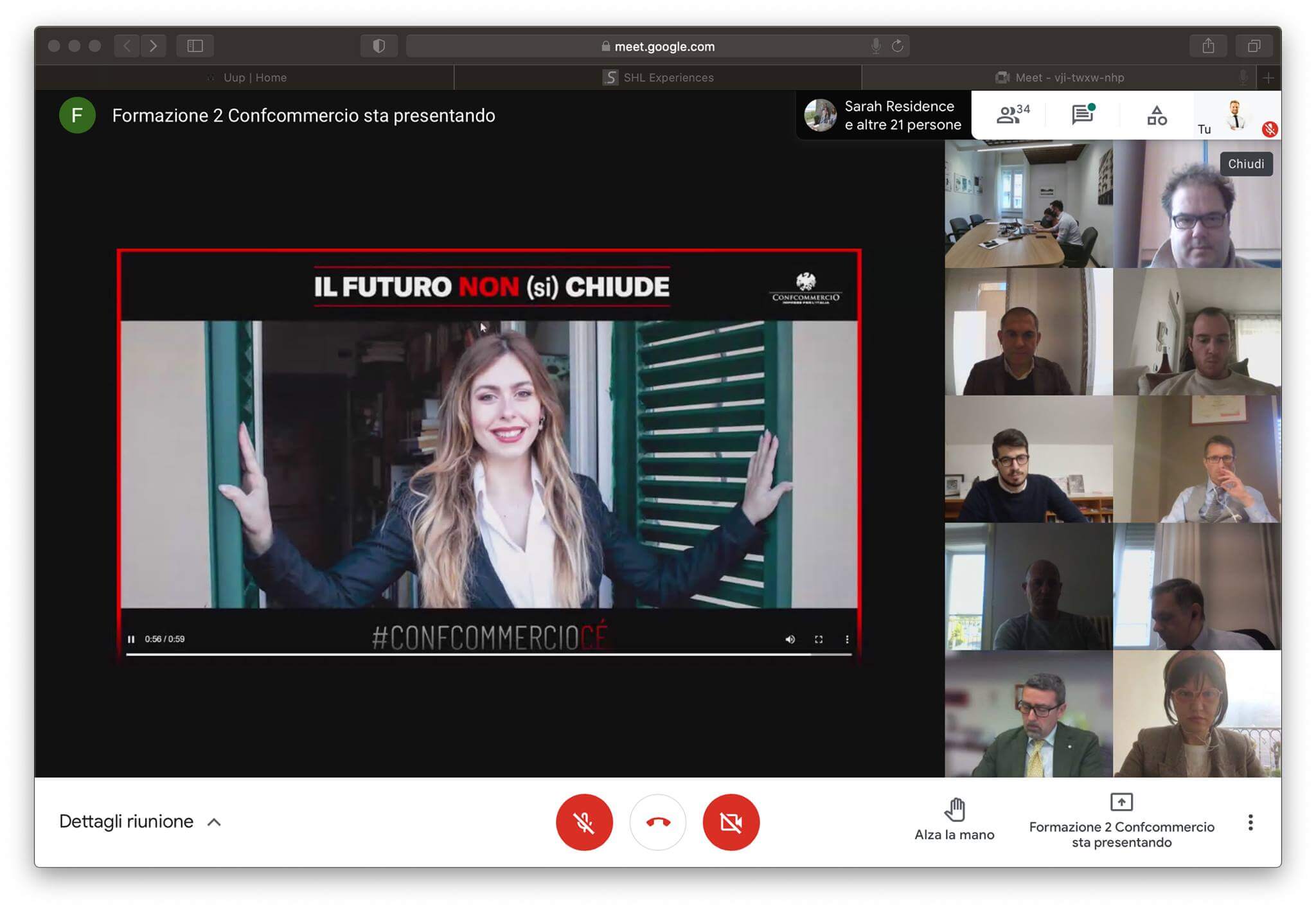Screen dimensions: 1316x910
Task: Toggle the video volume speaker
Action: (x=790, y=639)
